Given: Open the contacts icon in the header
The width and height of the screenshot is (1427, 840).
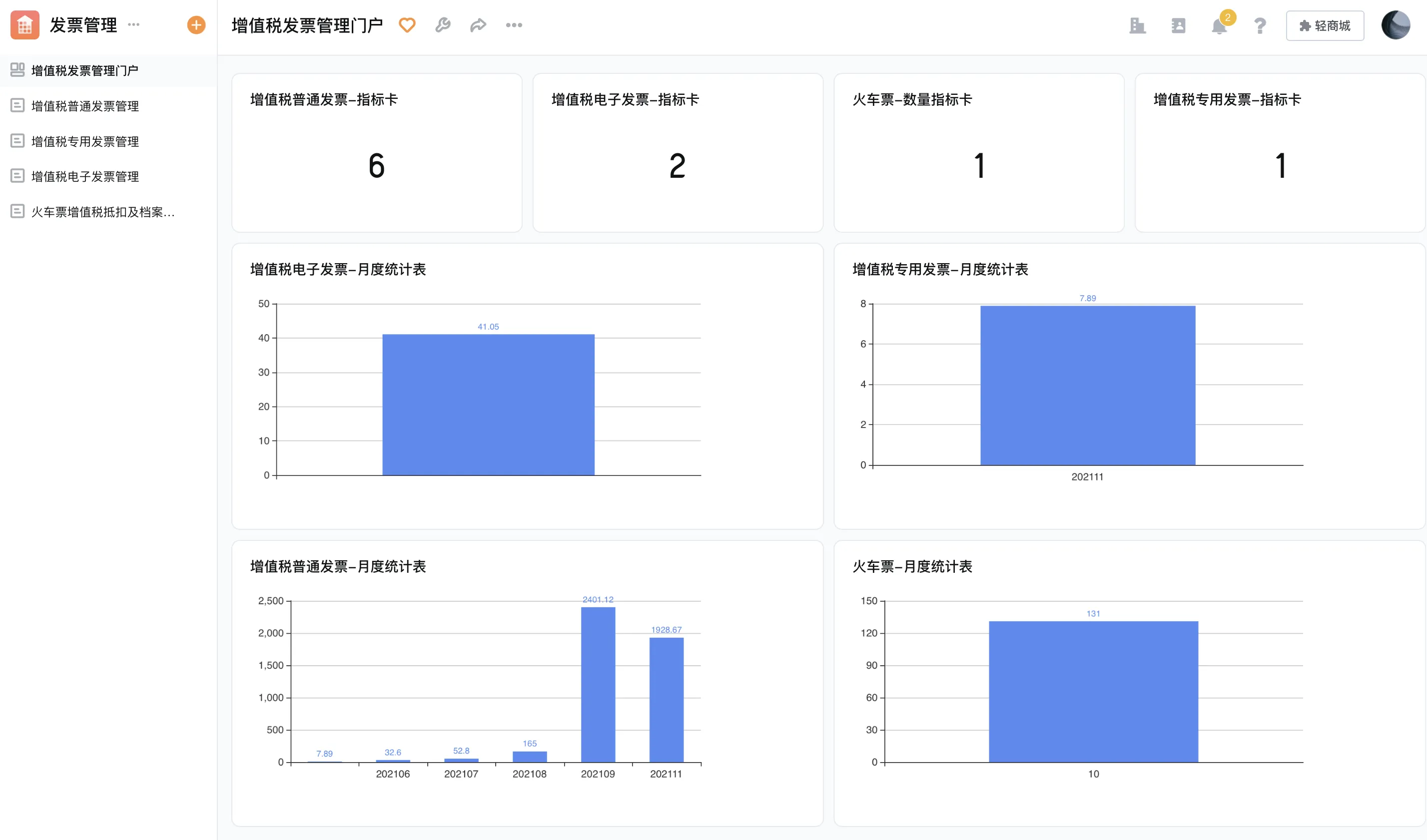Looking at the screenshot, I should coord(1178,25).
